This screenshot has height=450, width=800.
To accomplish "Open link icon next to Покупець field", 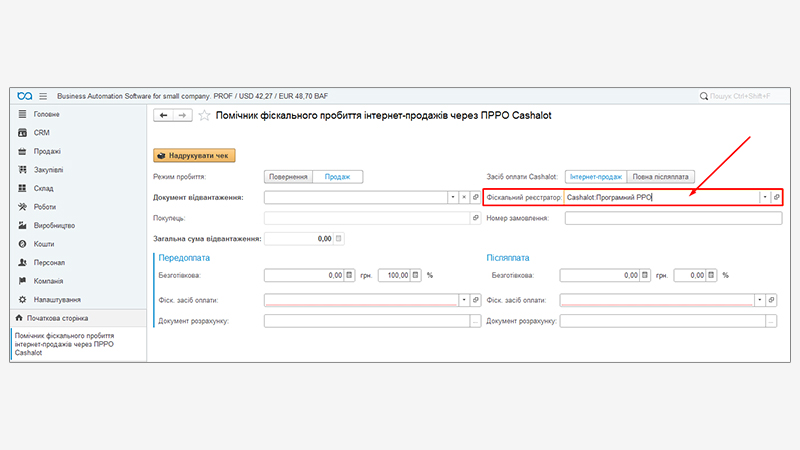I will (476, 218).
